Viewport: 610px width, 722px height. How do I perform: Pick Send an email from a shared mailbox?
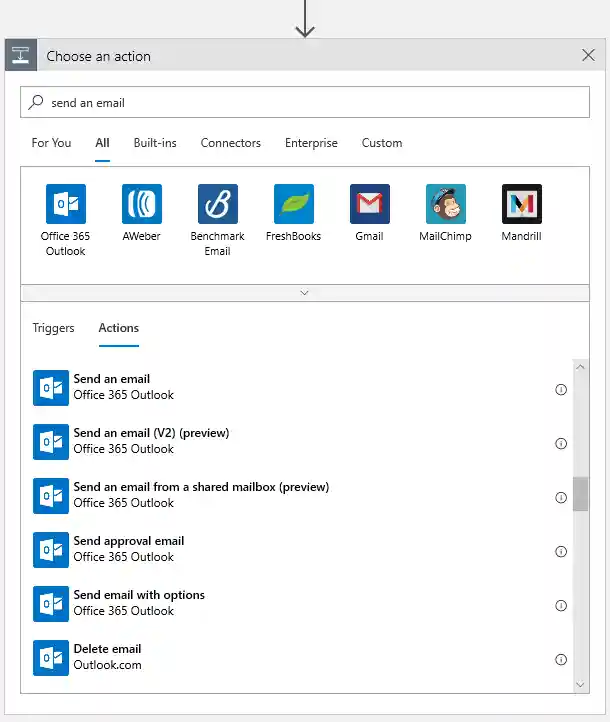pos(200,494)
